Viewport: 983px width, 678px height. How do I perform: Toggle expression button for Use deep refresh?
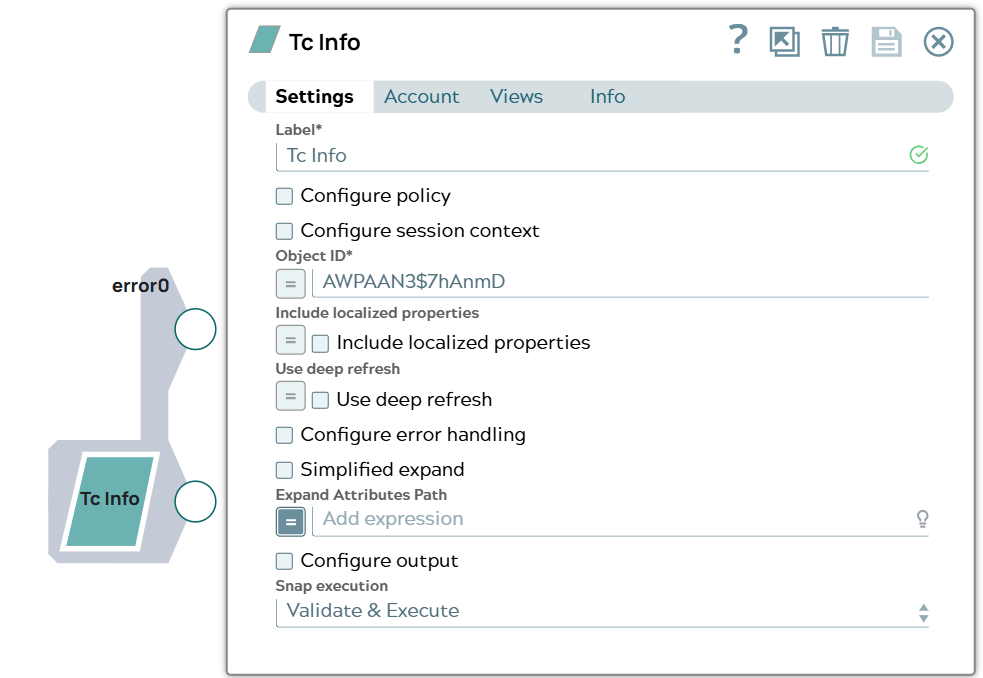[291, 396]
